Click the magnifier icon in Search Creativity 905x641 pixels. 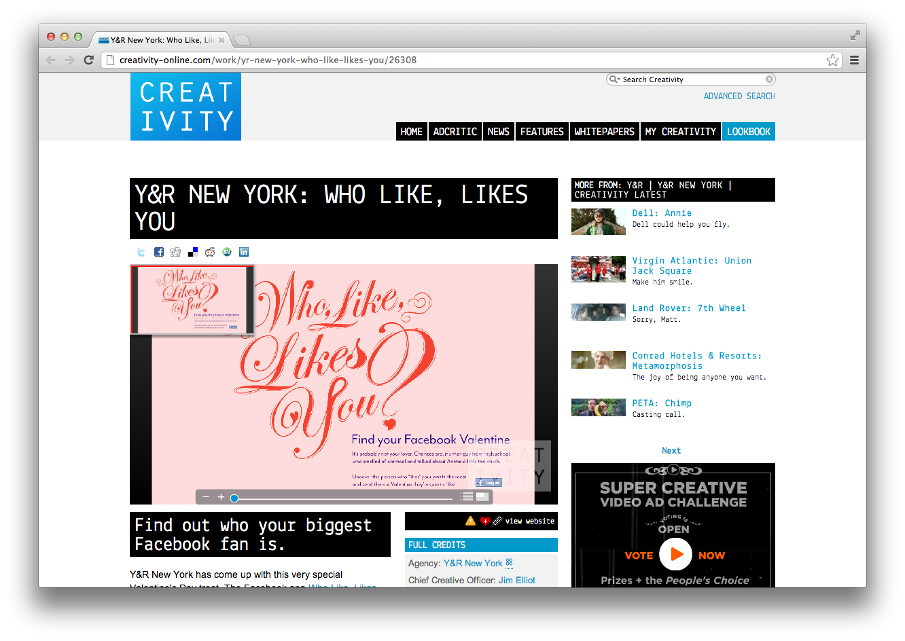coord(614,80)
